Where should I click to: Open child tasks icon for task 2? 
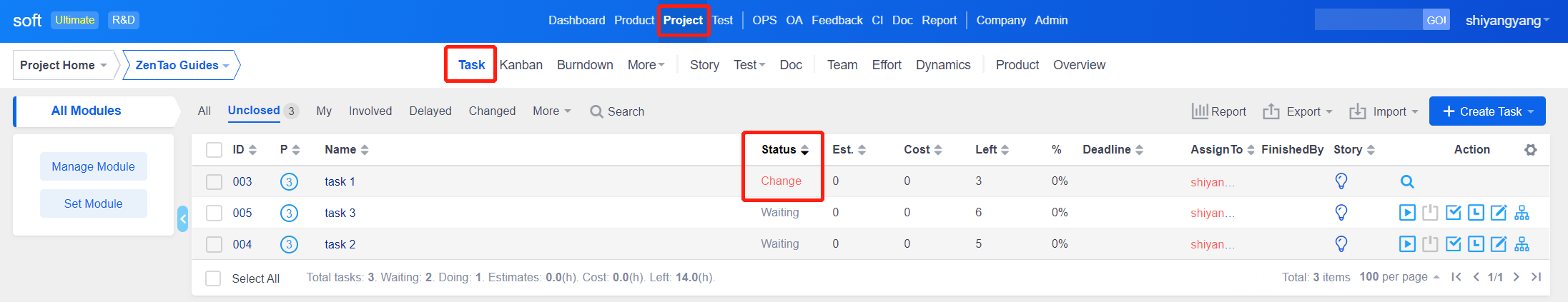coord(1522,244)
